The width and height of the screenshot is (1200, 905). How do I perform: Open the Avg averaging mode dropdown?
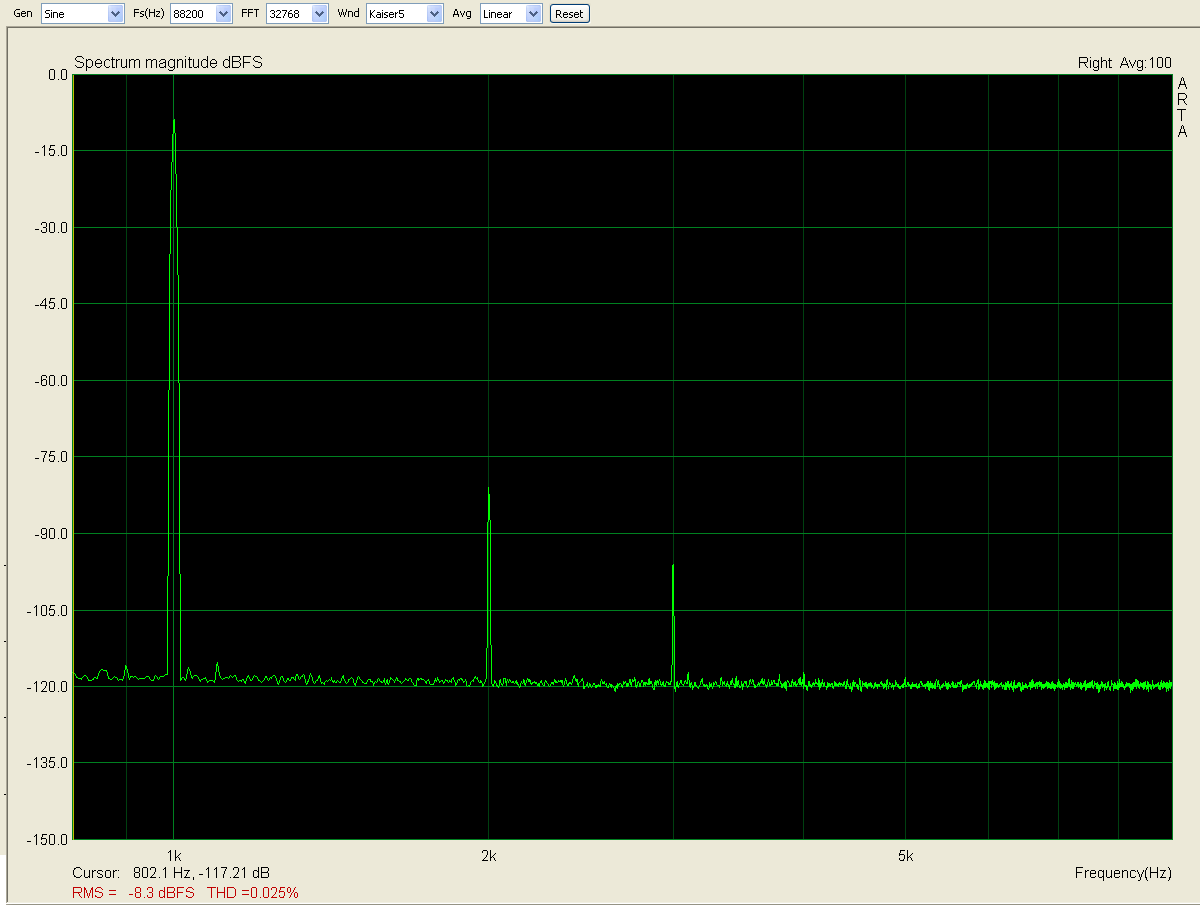[x=511, y=14]
